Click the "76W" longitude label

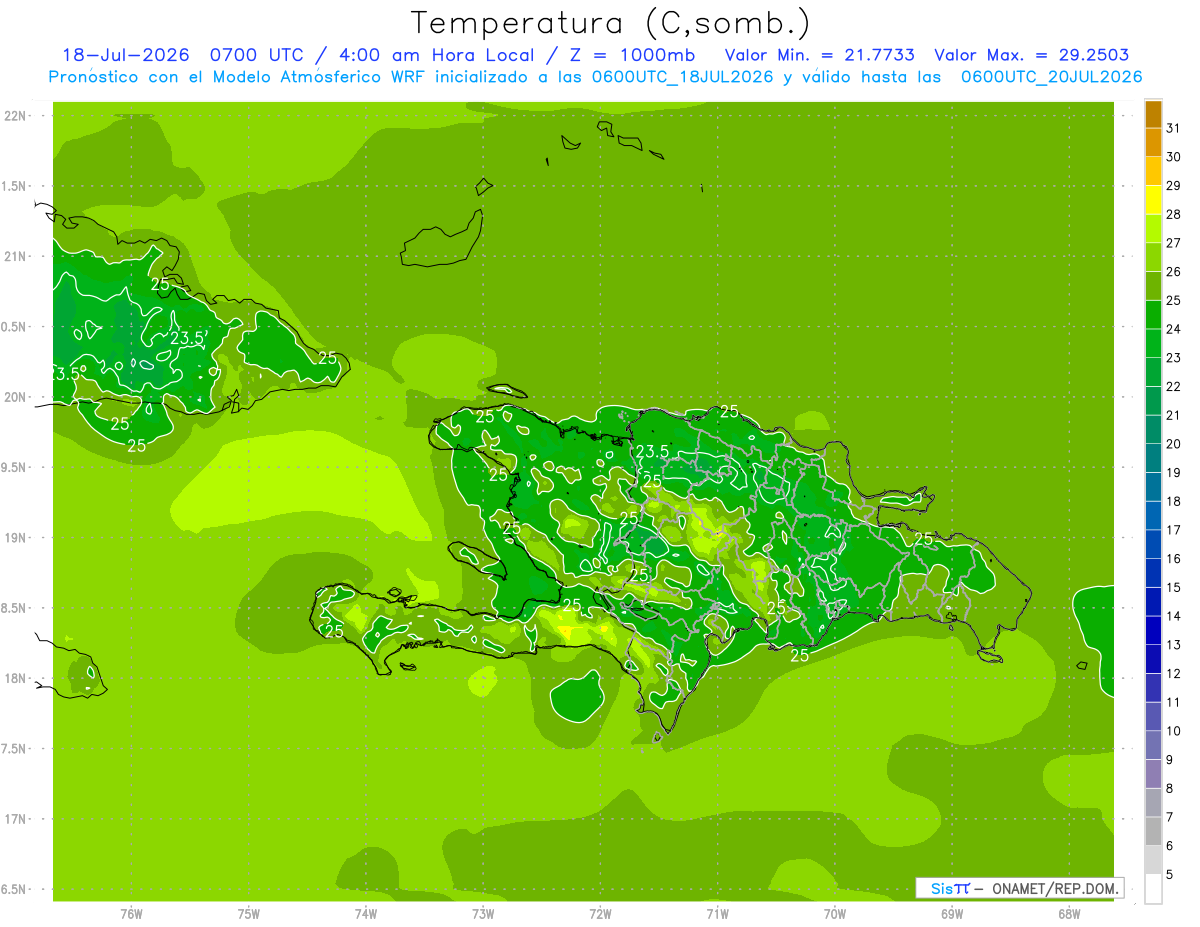click(x=131, y=913)
